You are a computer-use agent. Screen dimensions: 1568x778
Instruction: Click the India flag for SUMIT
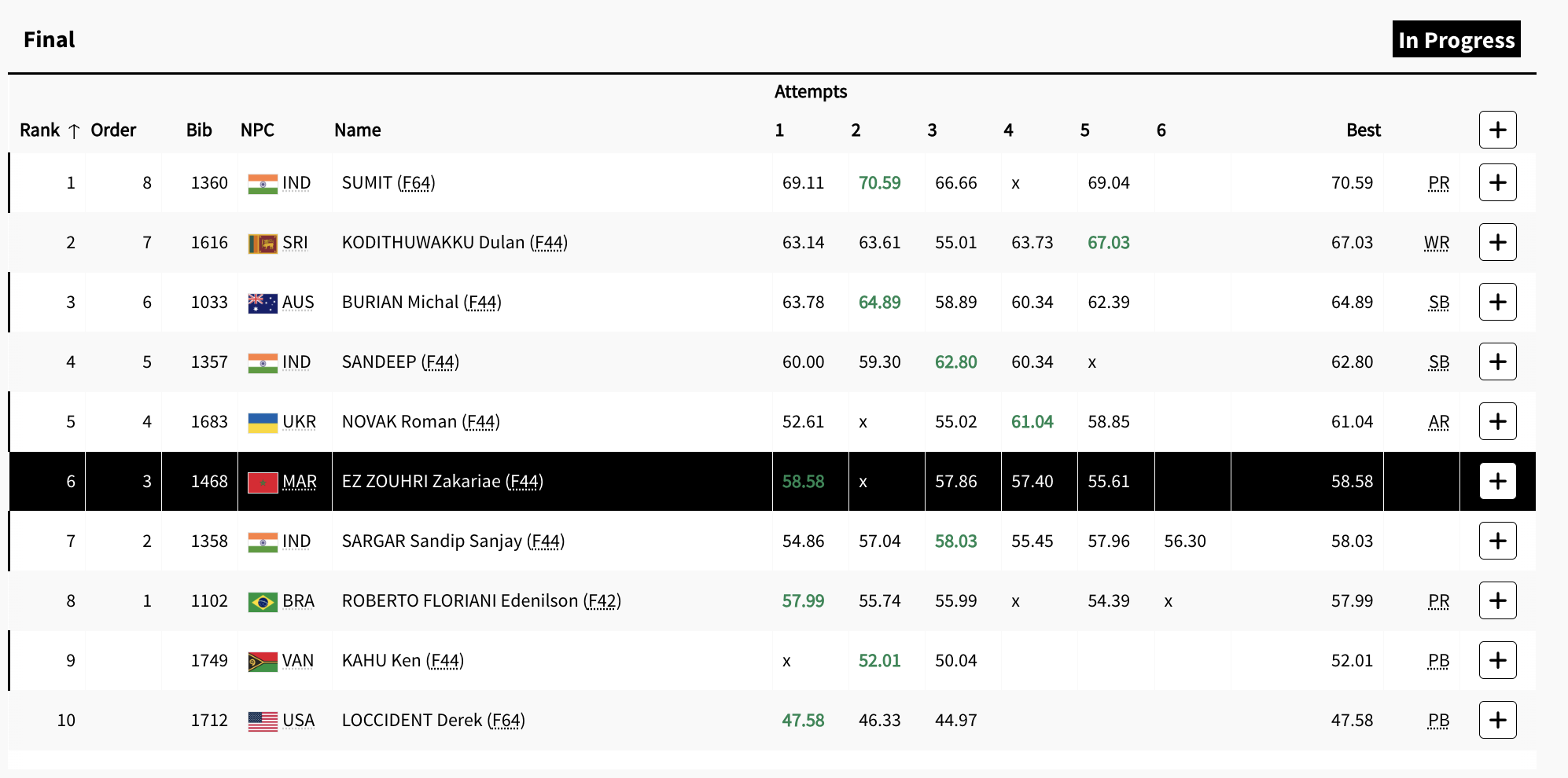[x=262, y=183]
